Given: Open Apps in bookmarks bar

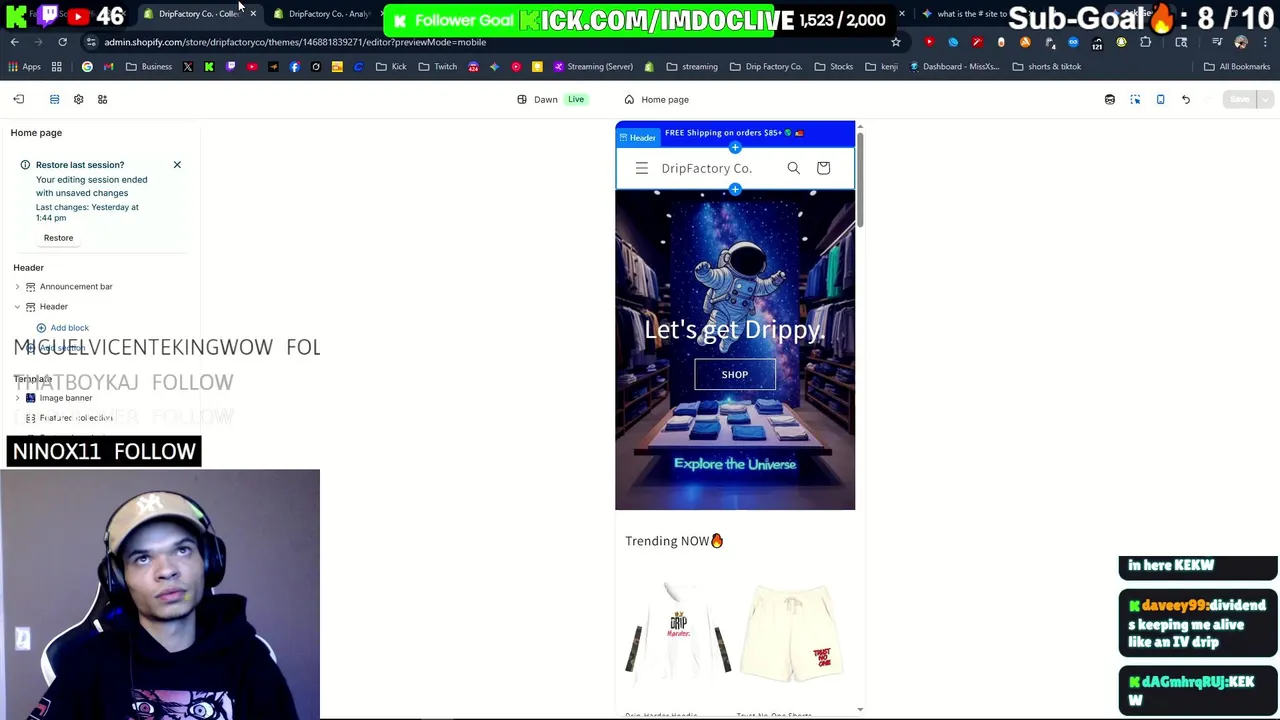Looking at the screenshot, I should [24, 67].
